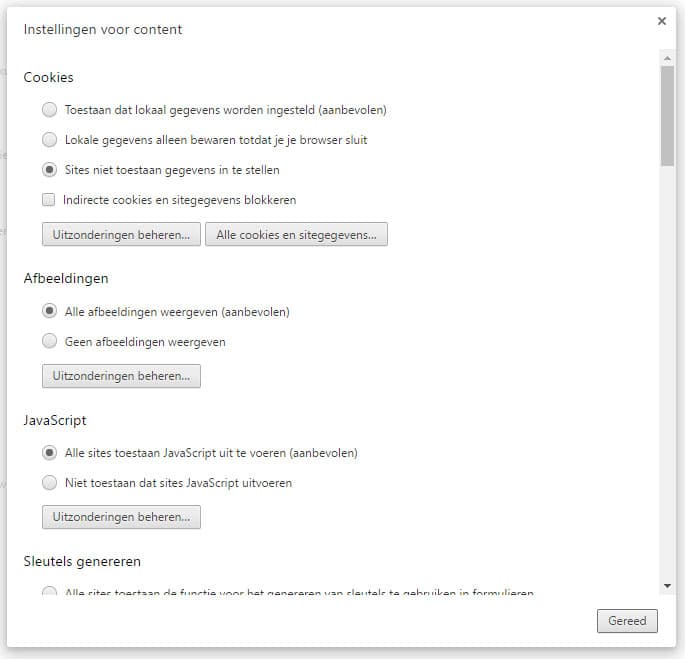Close the Instellingen voor content dialog

[661, 21]
